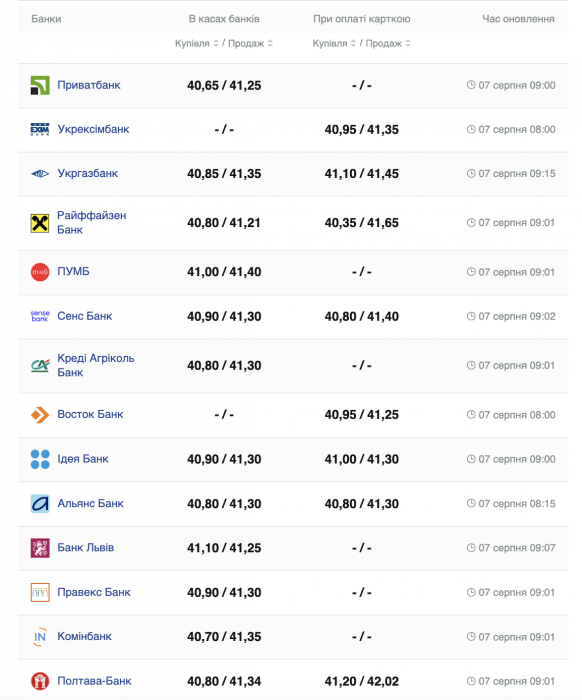582x700 pixels.
Task: Open the Креді Агріколь Банк link
Action: click(x=96, y=366)
